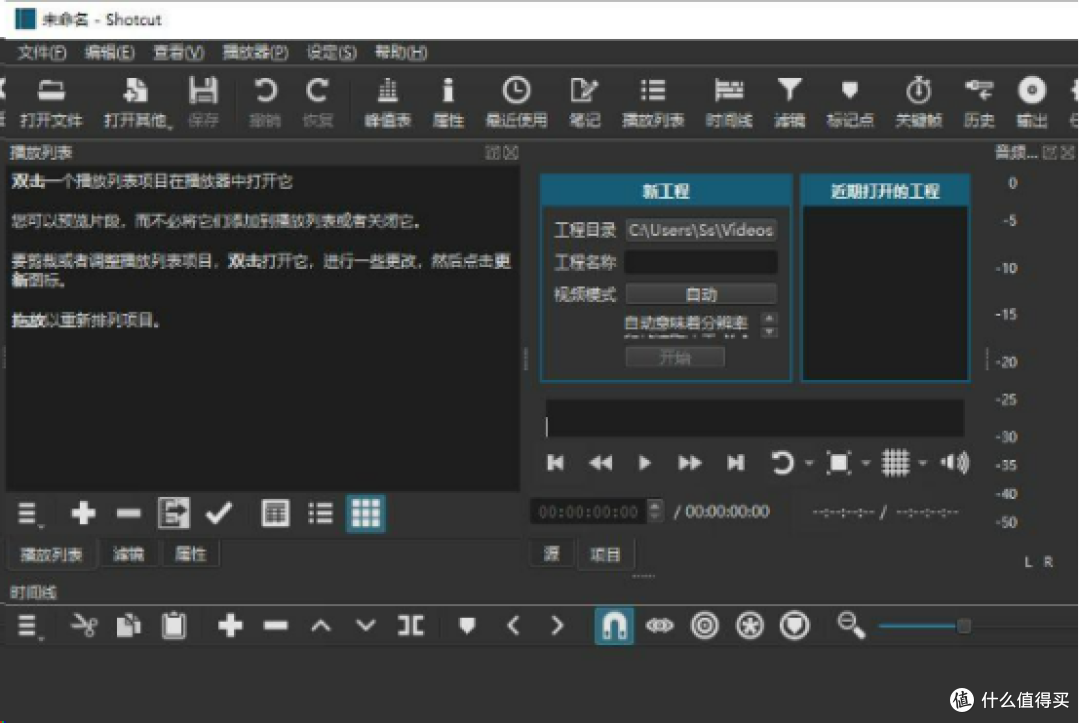Toggle player grid overlay button
This screenshot has width=1080, height=723.
pos(895,463)
